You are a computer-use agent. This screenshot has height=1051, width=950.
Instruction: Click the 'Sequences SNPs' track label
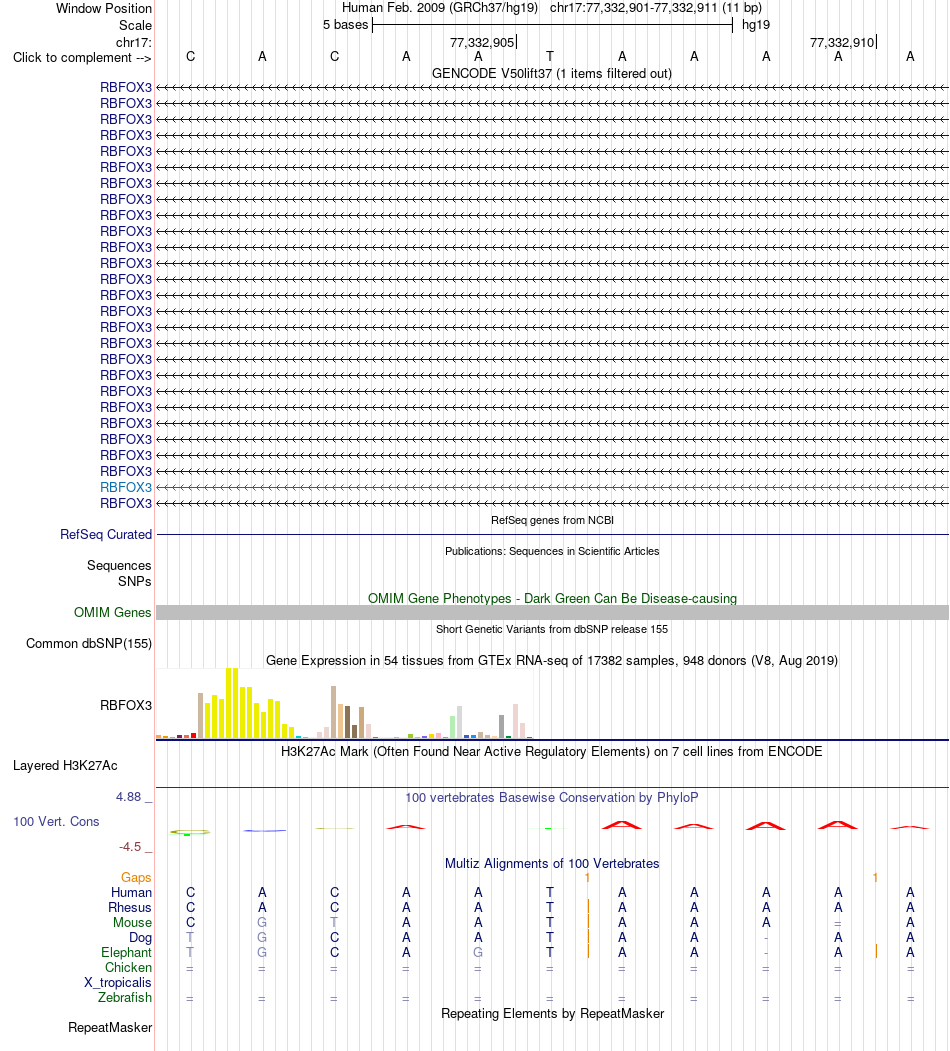coord(119,573)
